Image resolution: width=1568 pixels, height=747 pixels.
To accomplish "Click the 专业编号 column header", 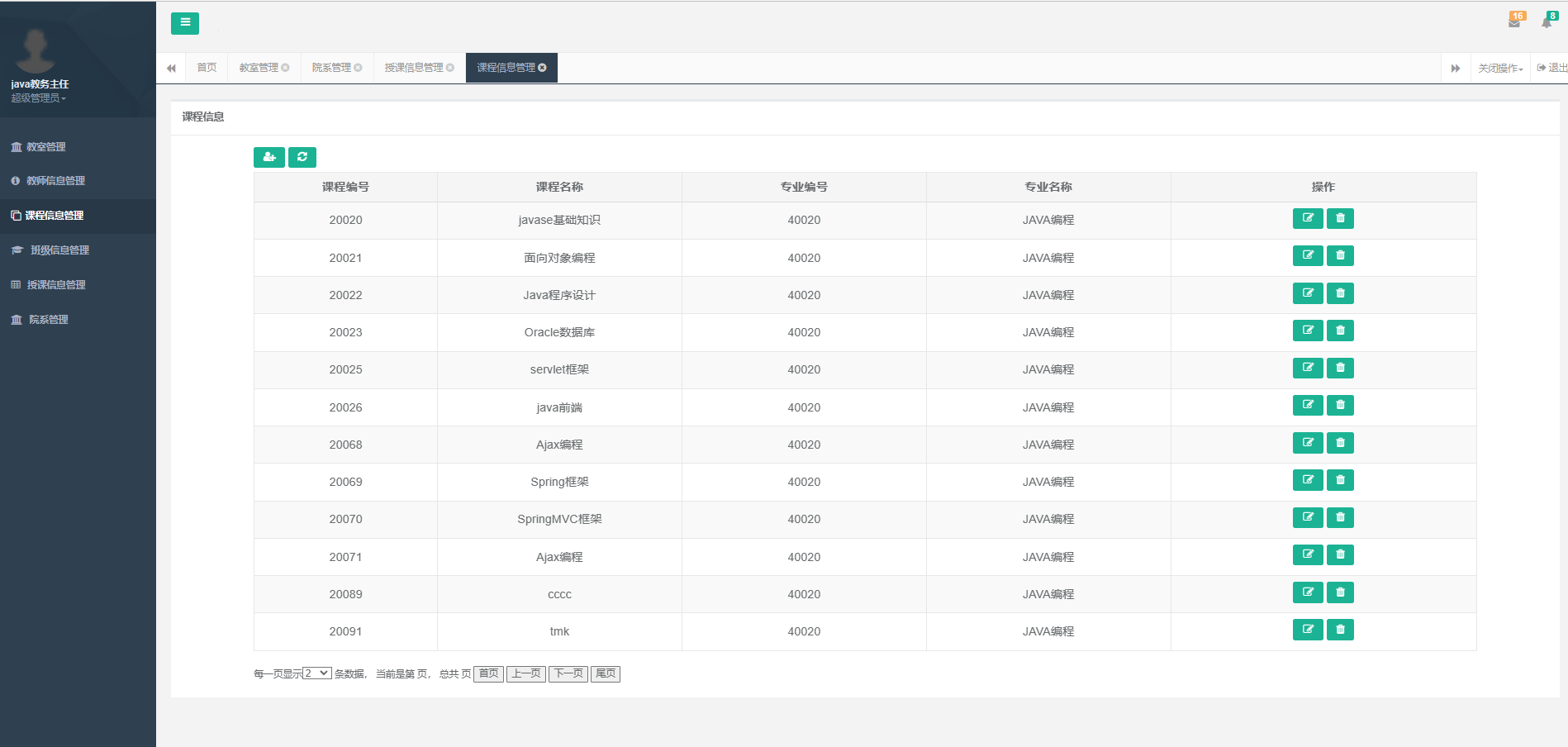I will click(x=804, y=188).
